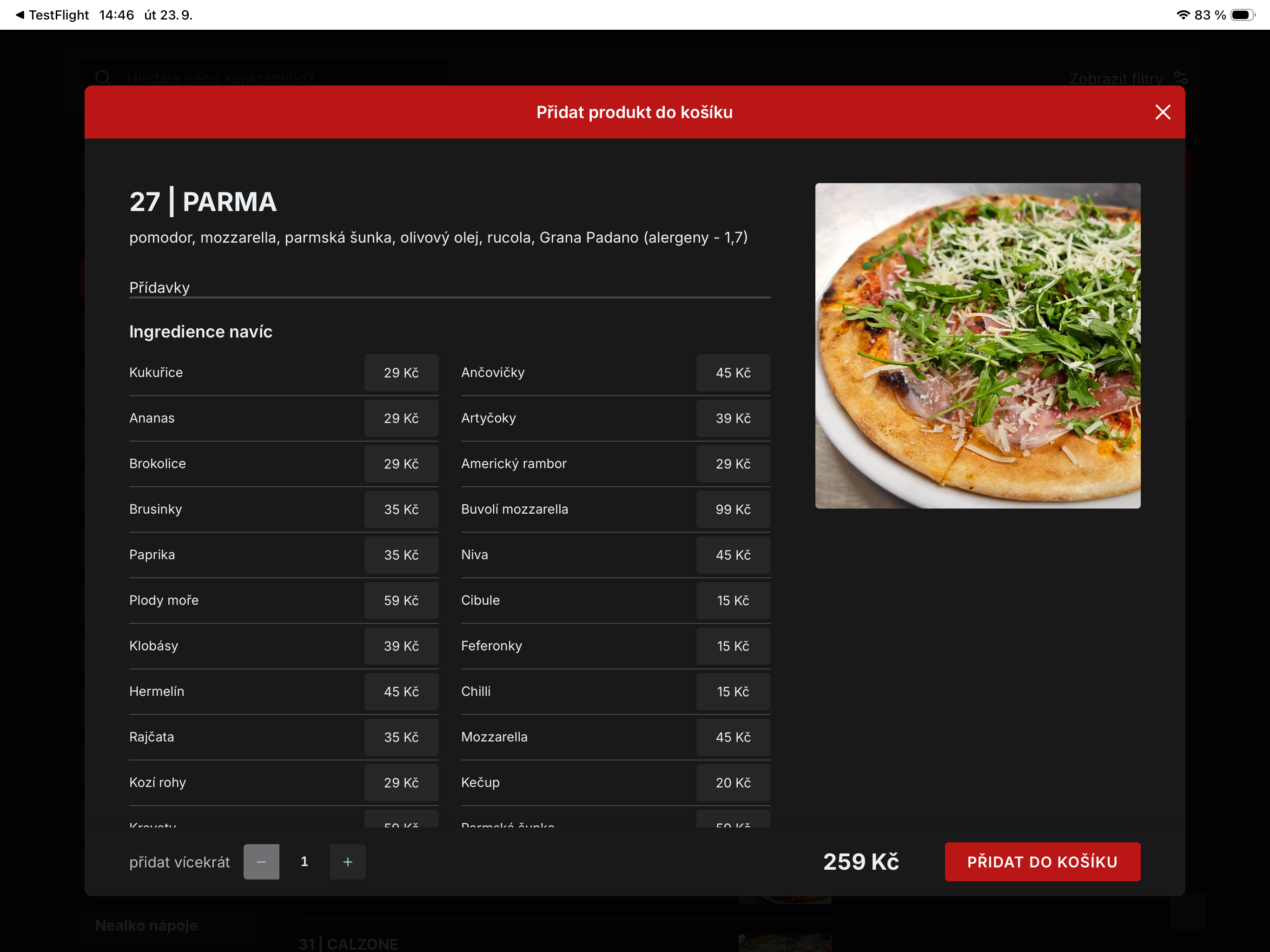Open the Parma pizza photo
Image resolution: width=1270 pixels, height=952 pixels.
coord(978,346)
